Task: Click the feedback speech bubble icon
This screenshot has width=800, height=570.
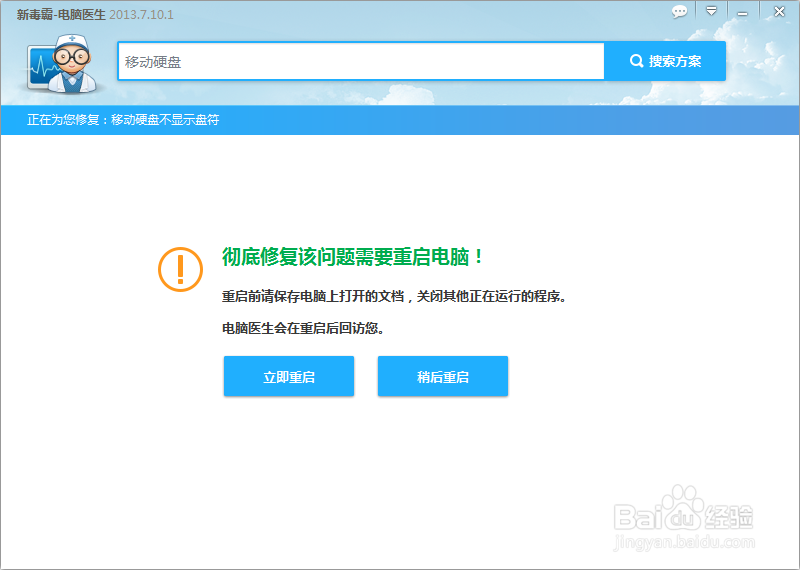Action: click(x=679, y=11)
